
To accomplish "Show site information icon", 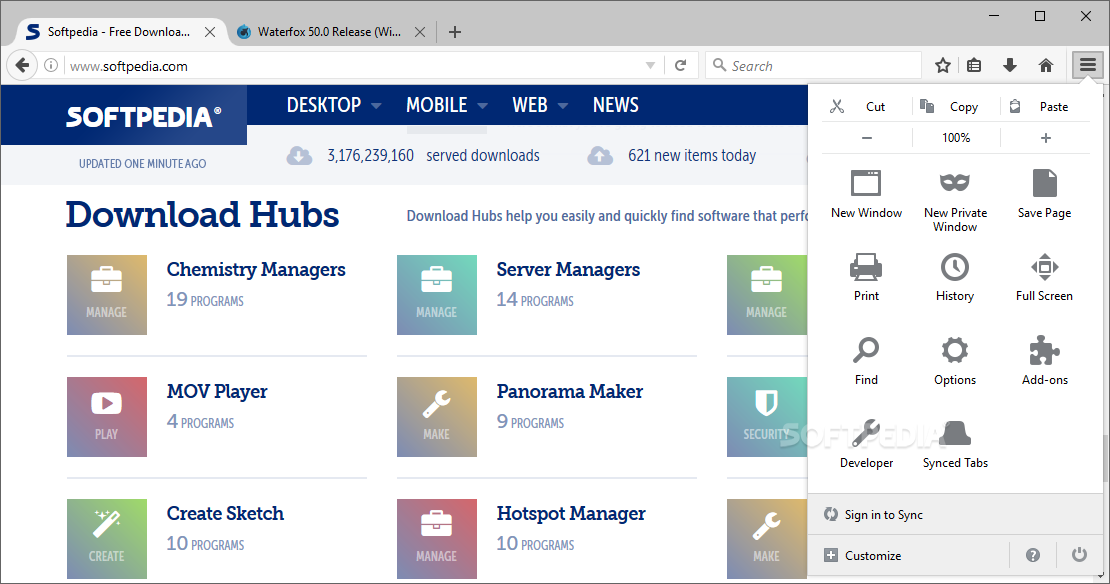I will click(x=51, y=66).
